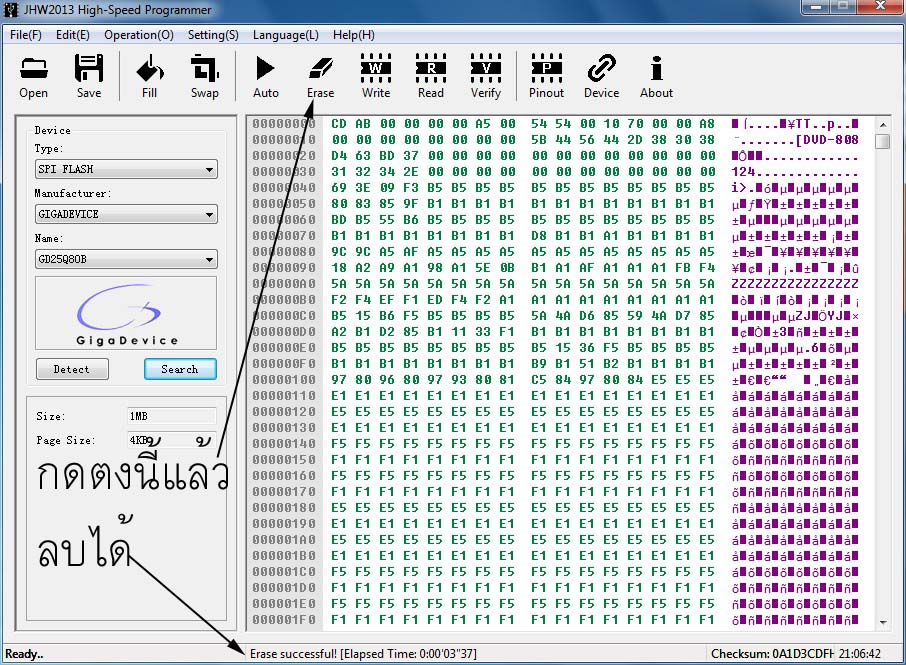
Task: Verify chip data with Verify icon
Action: [486, 76]
